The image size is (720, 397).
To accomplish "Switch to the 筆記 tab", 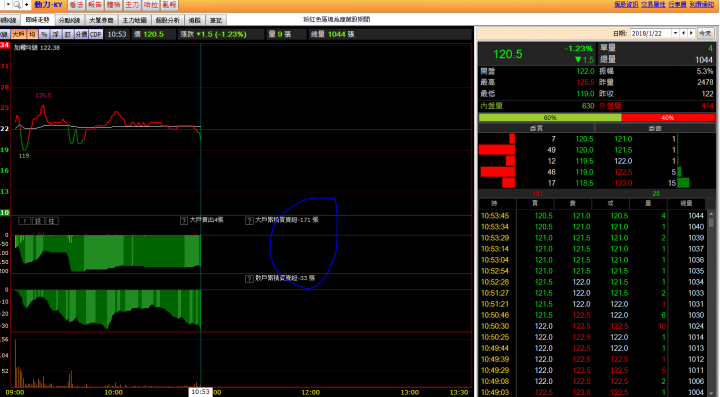I will (215, 20).
